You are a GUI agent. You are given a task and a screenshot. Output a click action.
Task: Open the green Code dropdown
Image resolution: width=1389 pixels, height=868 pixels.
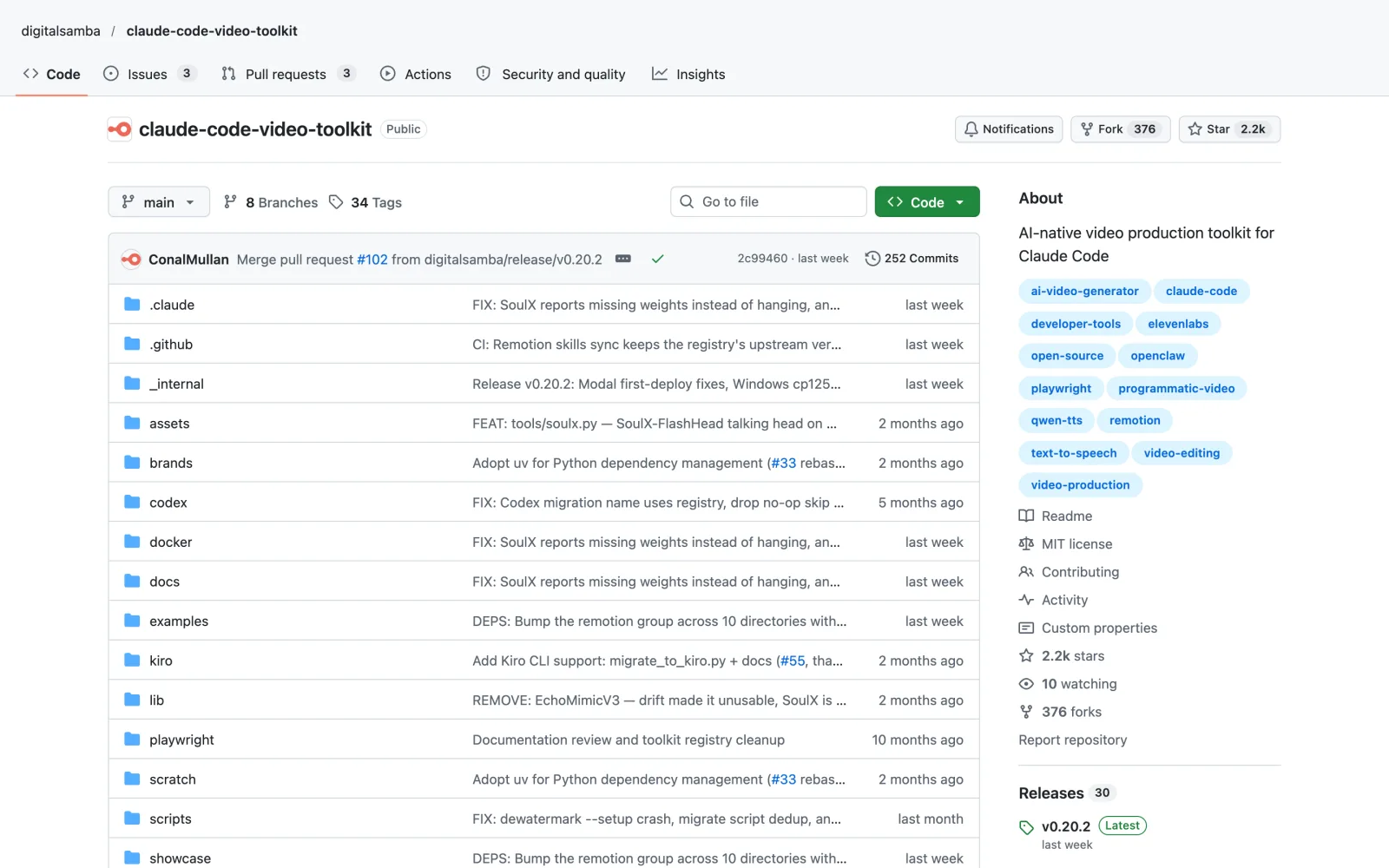tap(927, 202)
